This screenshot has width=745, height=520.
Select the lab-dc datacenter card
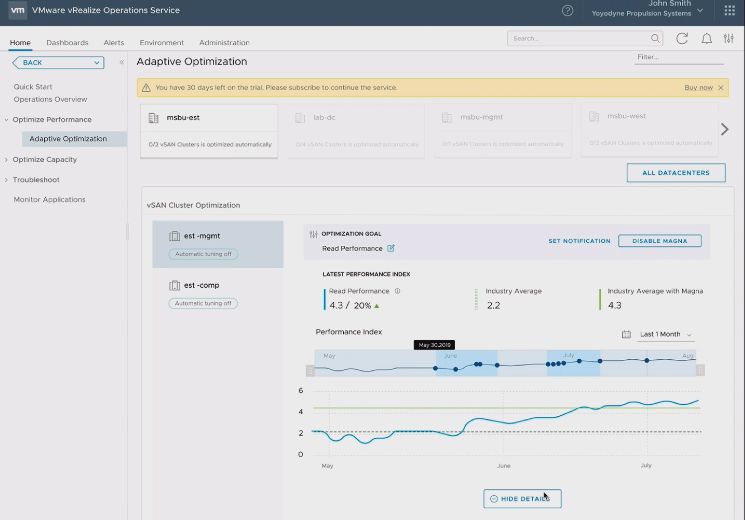[x=356, y=131]
